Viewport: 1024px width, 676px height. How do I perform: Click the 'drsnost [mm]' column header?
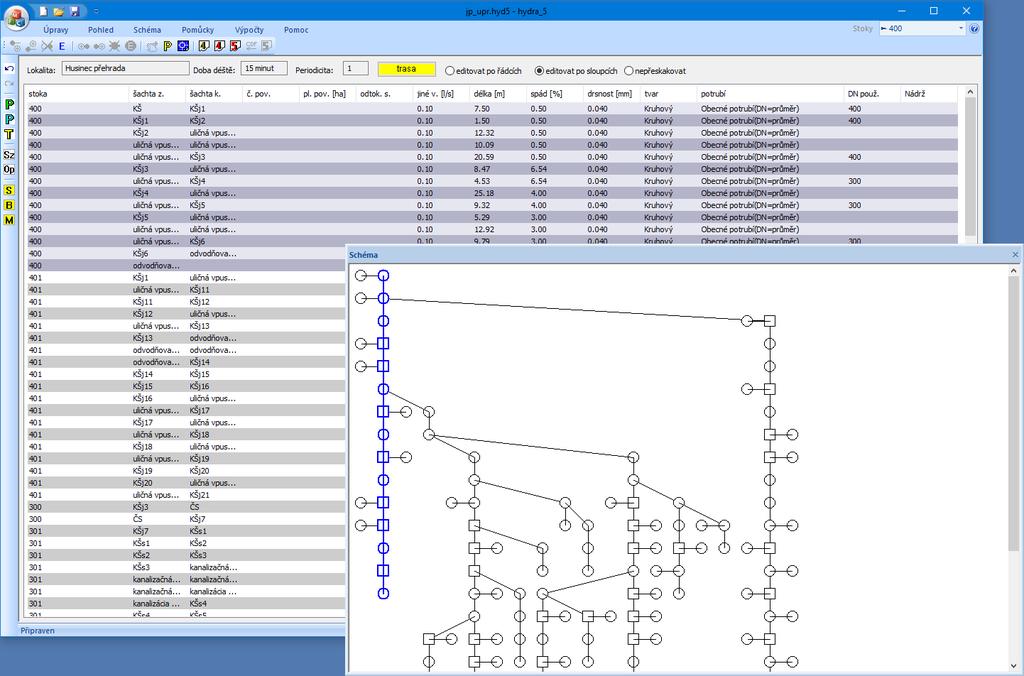tap(612, 94)
